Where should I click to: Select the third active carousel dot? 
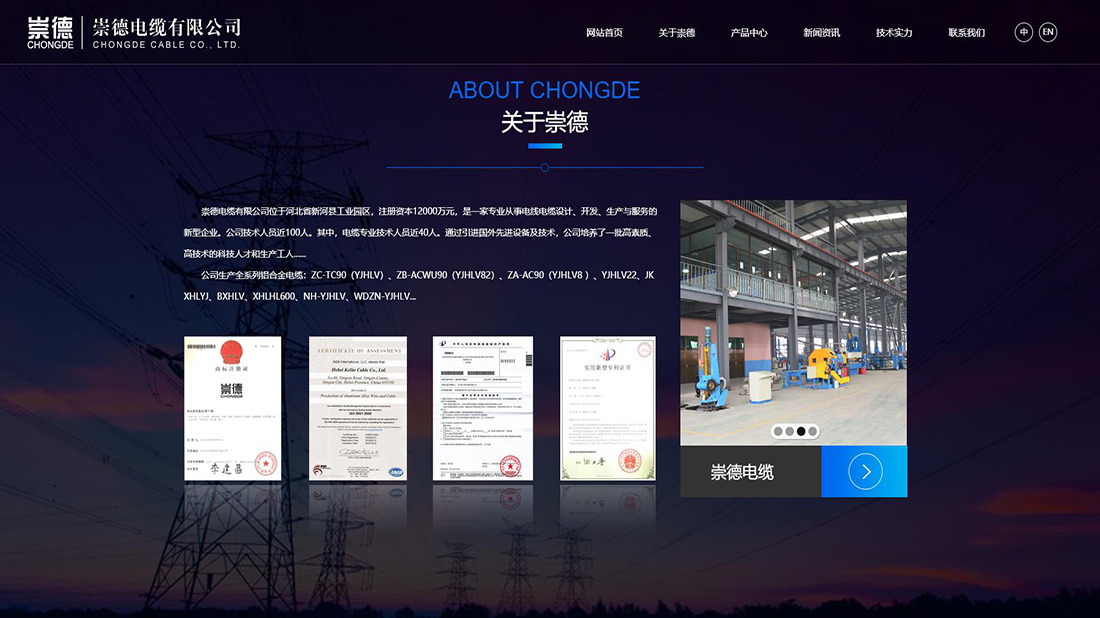(x=800, y=431)
